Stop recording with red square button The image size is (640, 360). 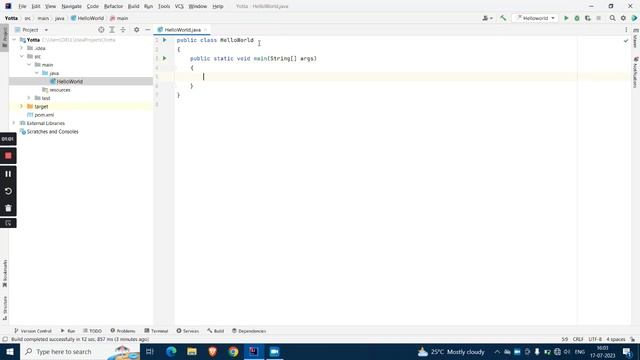pos(8,156)
